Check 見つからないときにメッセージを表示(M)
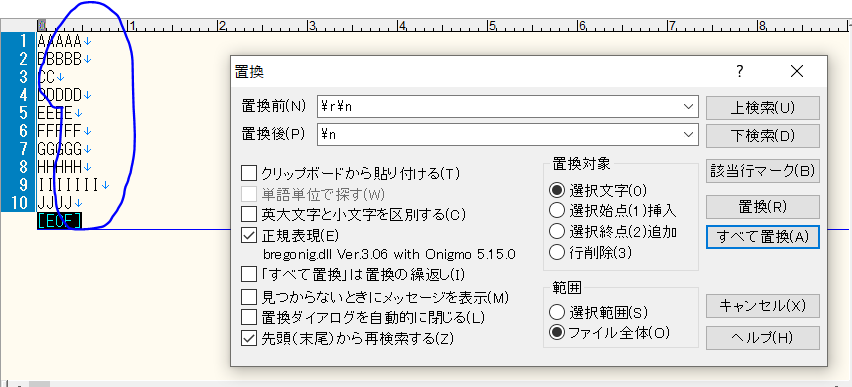This screenshot has width=852, height=387. [x=249, y=297]
